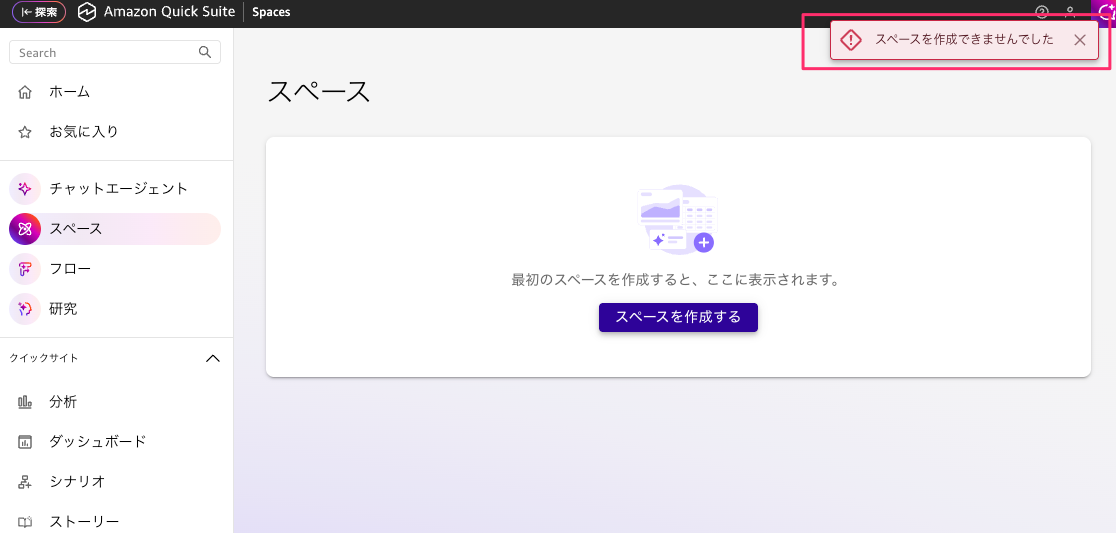Open the お気に入り star icon
This screenshot has width=1116, height=533.
25,132
